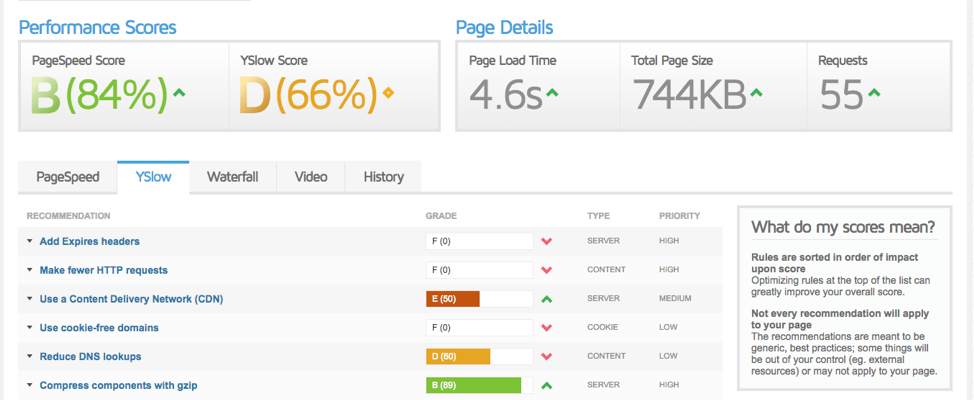Open Use a Content Delivery Network link

(131, 299)
